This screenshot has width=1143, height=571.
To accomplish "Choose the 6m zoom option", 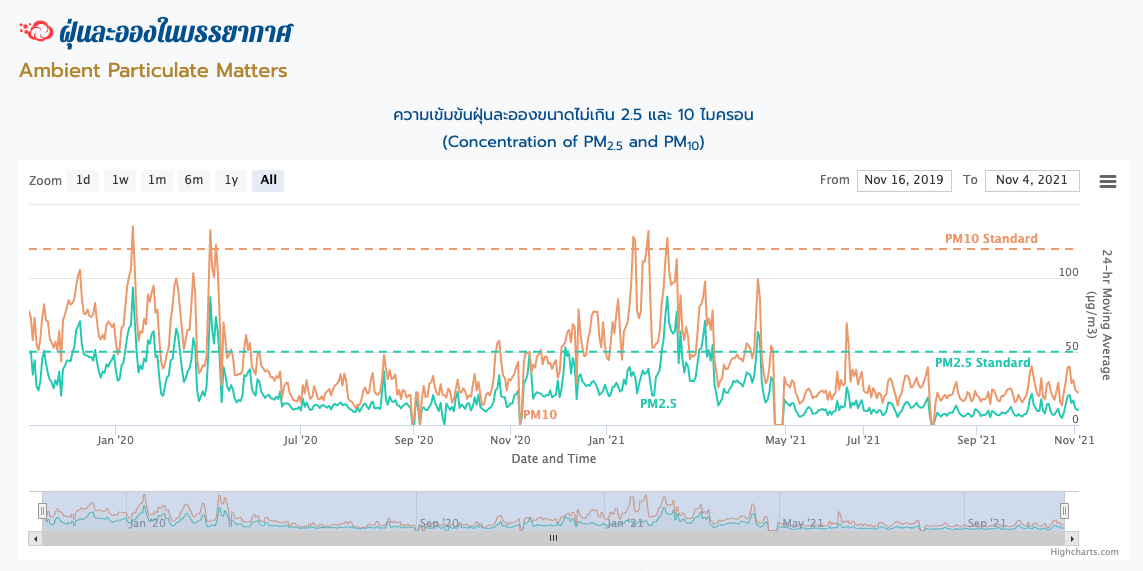I will click(194, 181).
